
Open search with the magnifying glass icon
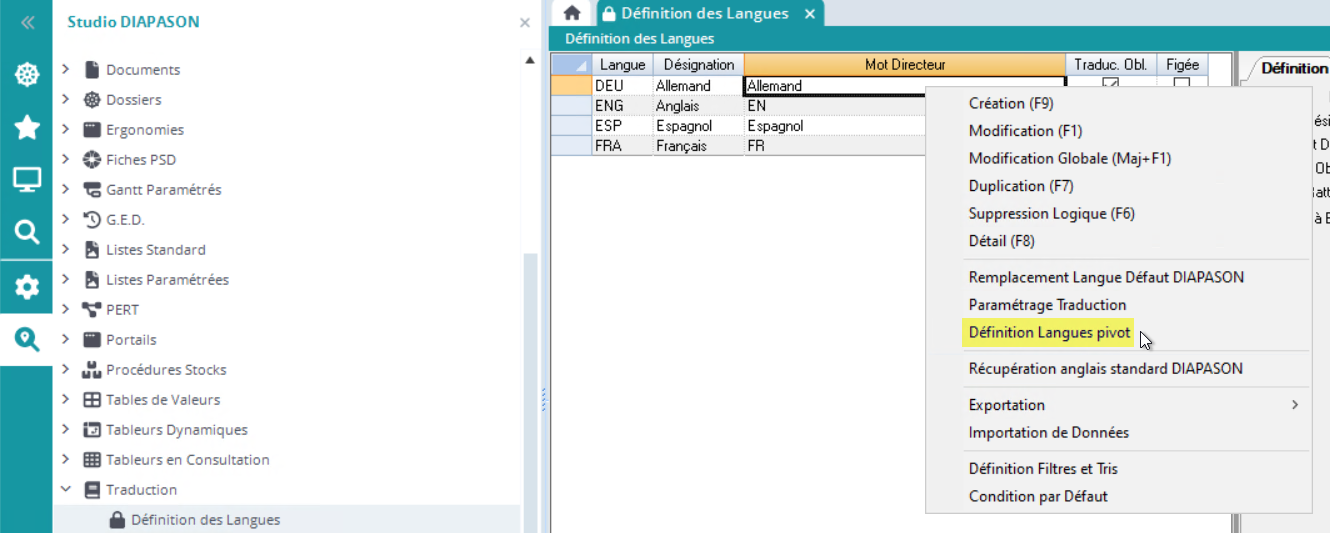click(26, 233)
